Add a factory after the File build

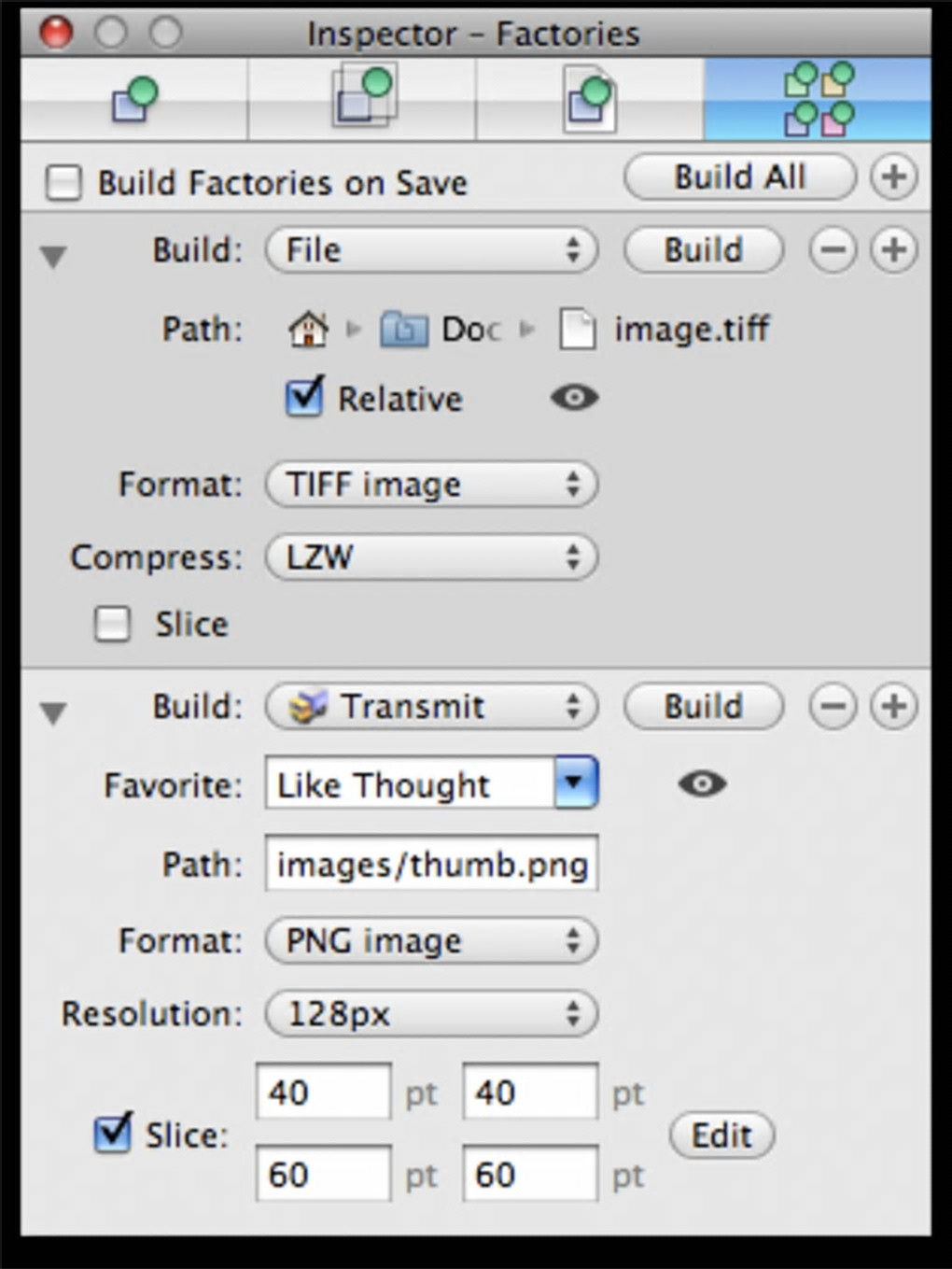tap(893, 250)
